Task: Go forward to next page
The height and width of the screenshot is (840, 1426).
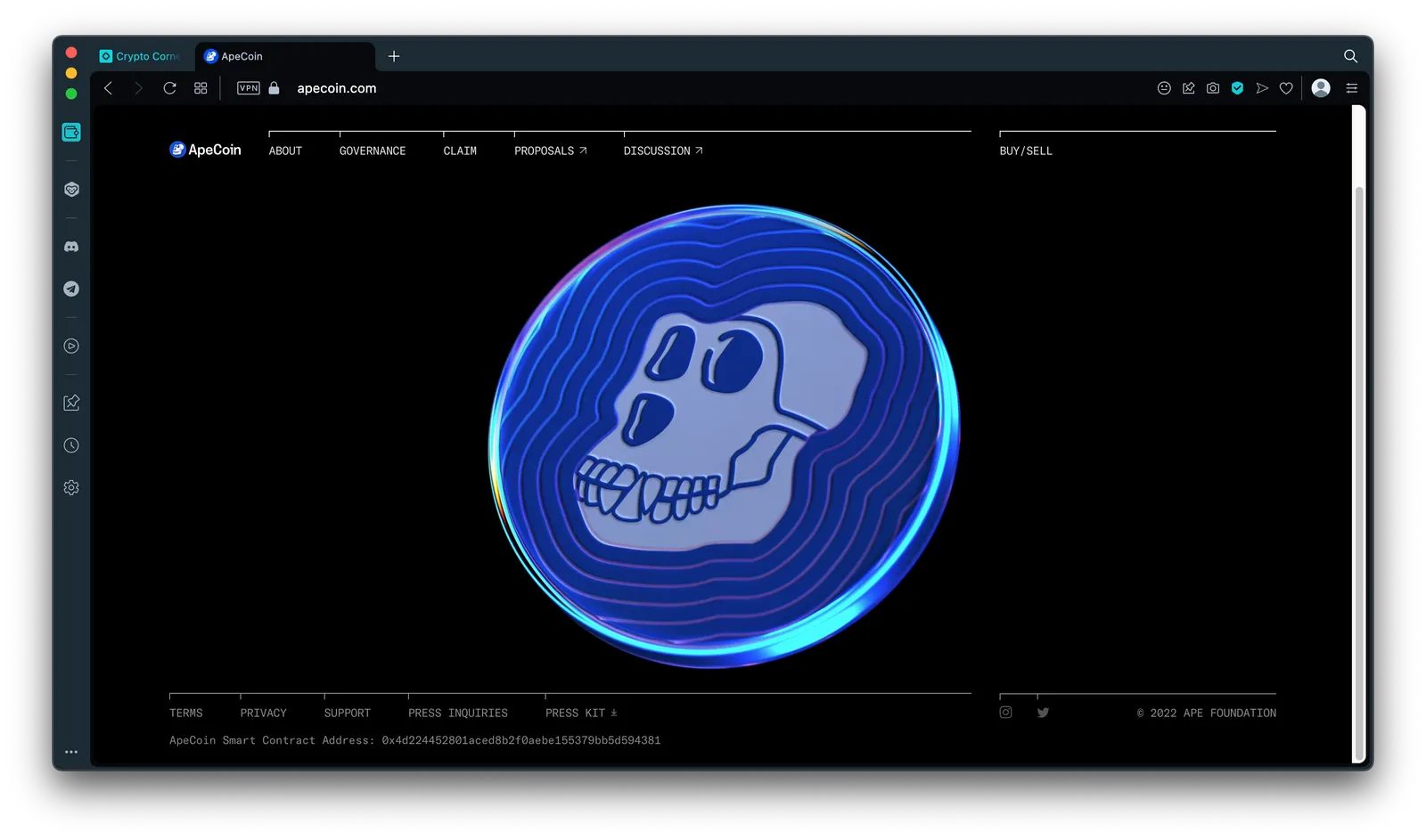Action: [x=138, y=88]
